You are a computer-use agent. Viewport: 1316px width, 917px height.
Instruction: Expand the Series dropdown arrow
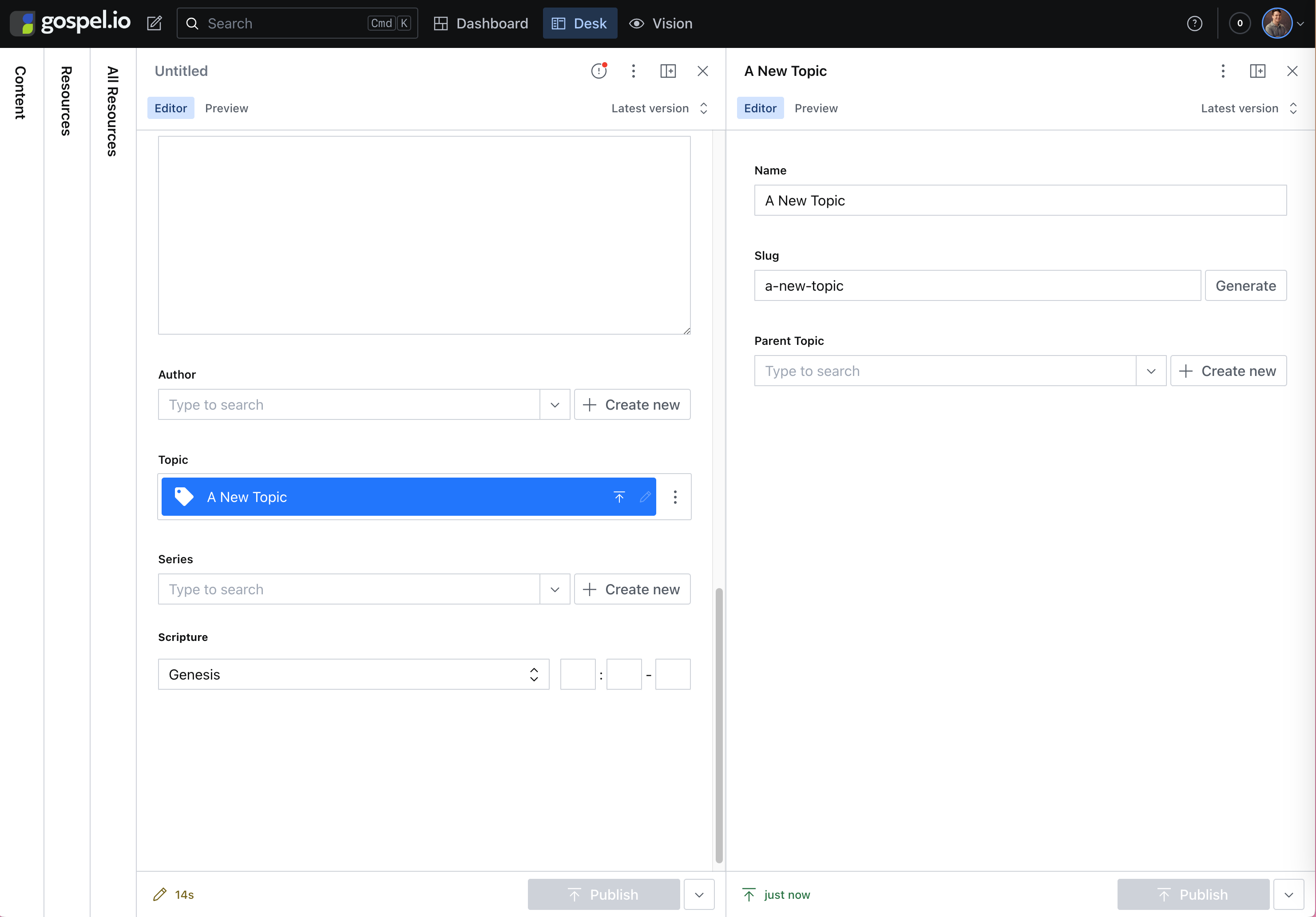555,589
